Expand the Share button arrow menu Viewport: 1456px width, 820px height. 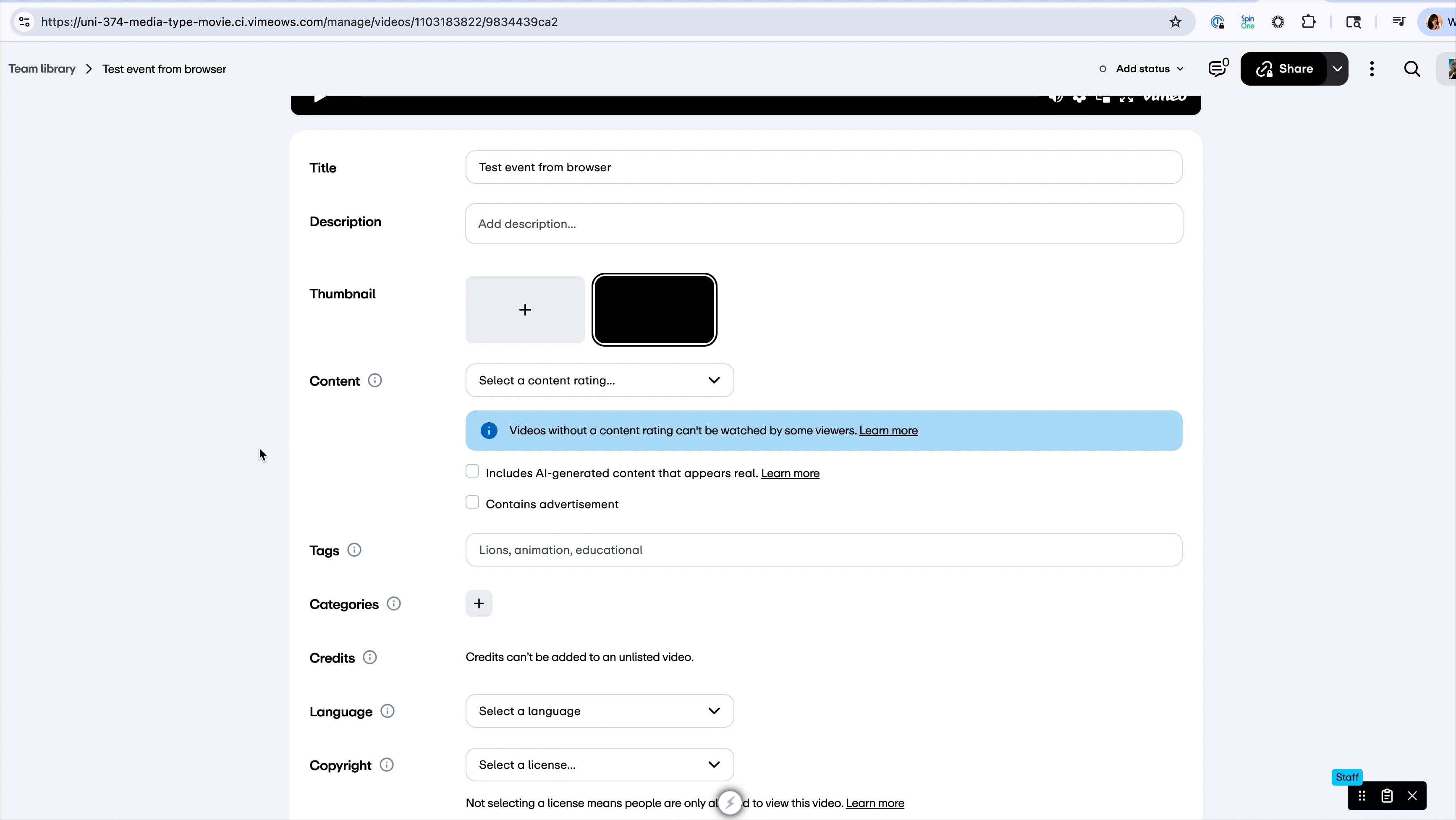(x=1337, y=69)
